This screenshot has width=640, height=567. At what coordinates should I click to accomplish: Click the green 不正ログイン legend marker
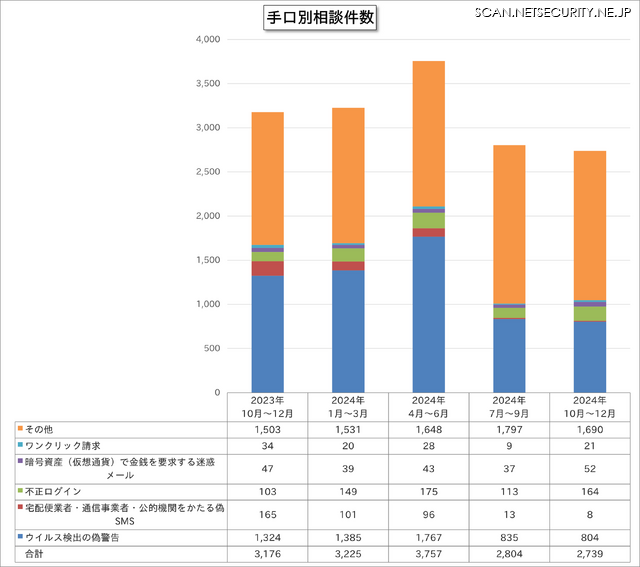[x=20, y=491]
